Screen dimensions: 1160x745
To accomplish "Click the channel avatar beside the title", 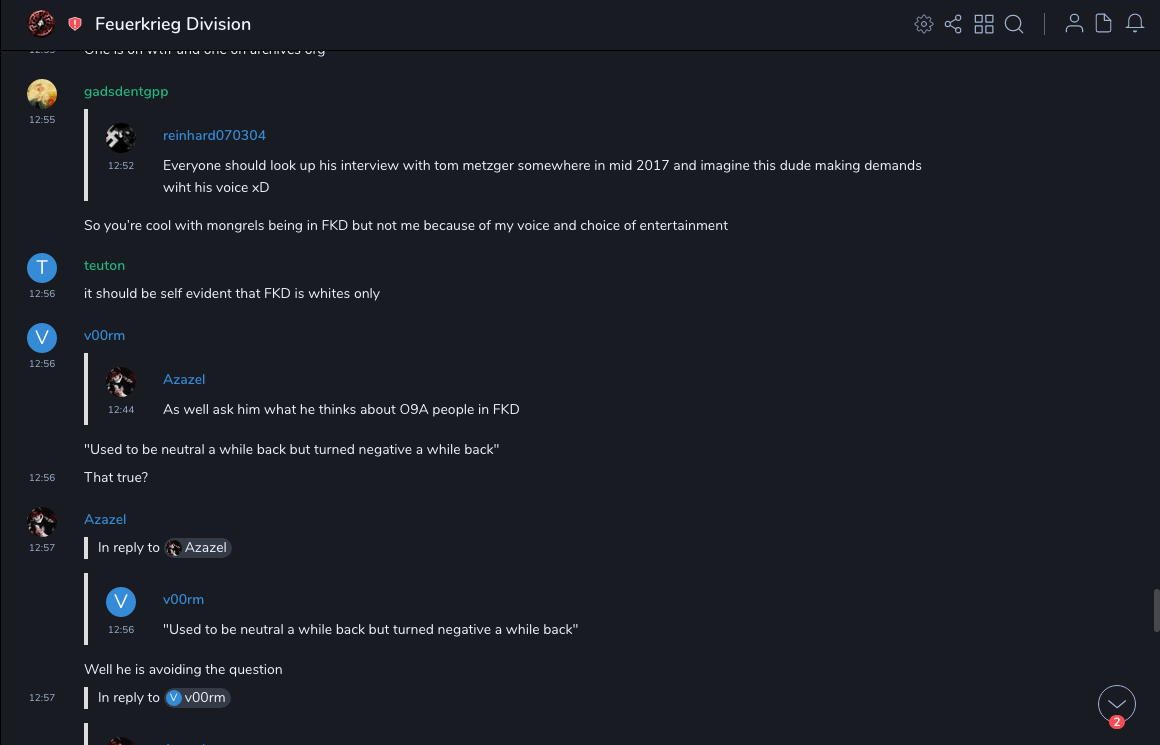I will click(41, 23).
